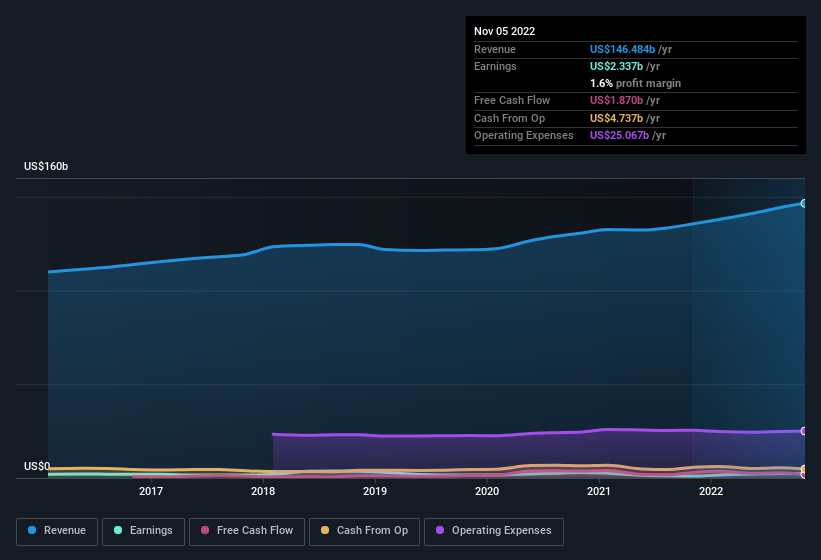Toggle the Revenue series legend button
Viewport: 821px width, 560px height.
pos(57,531)
